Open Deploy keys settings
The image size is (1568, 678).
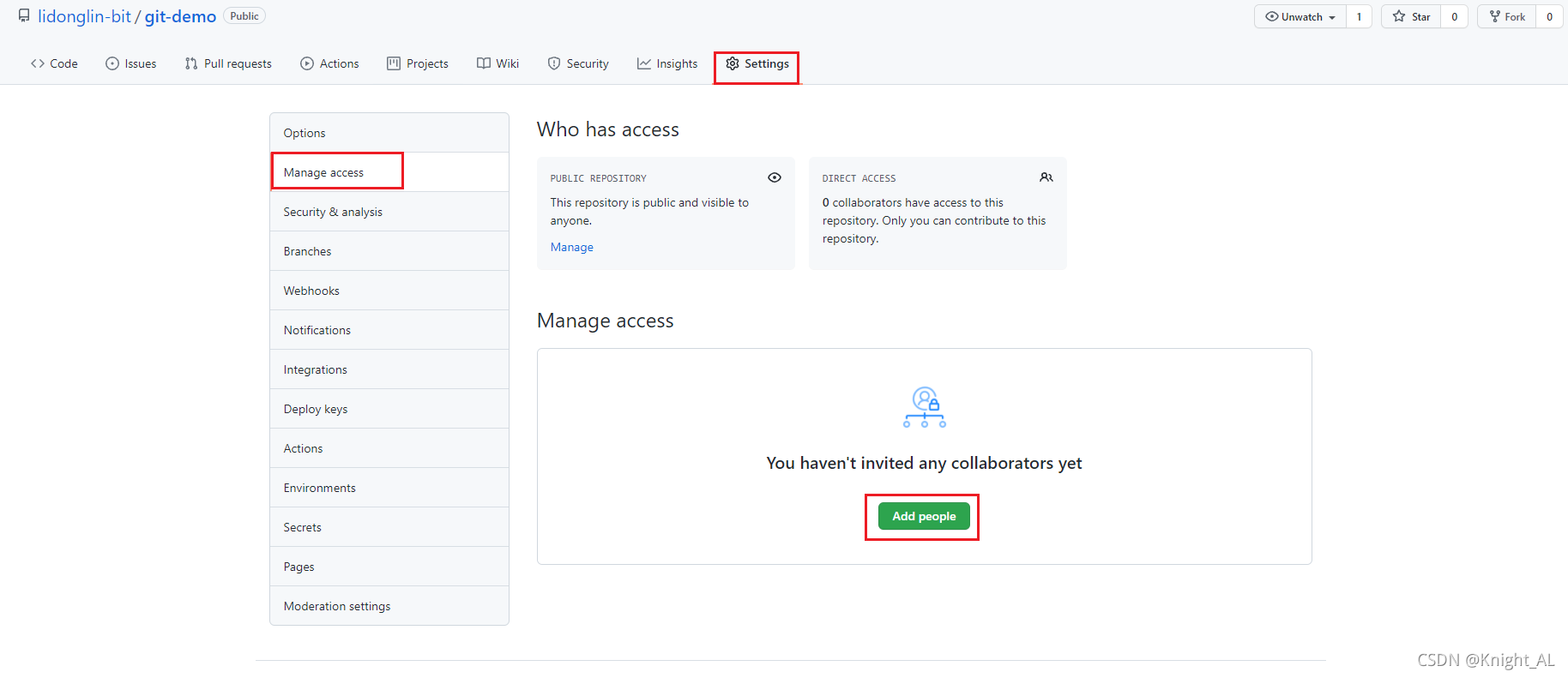pos(389,409)
